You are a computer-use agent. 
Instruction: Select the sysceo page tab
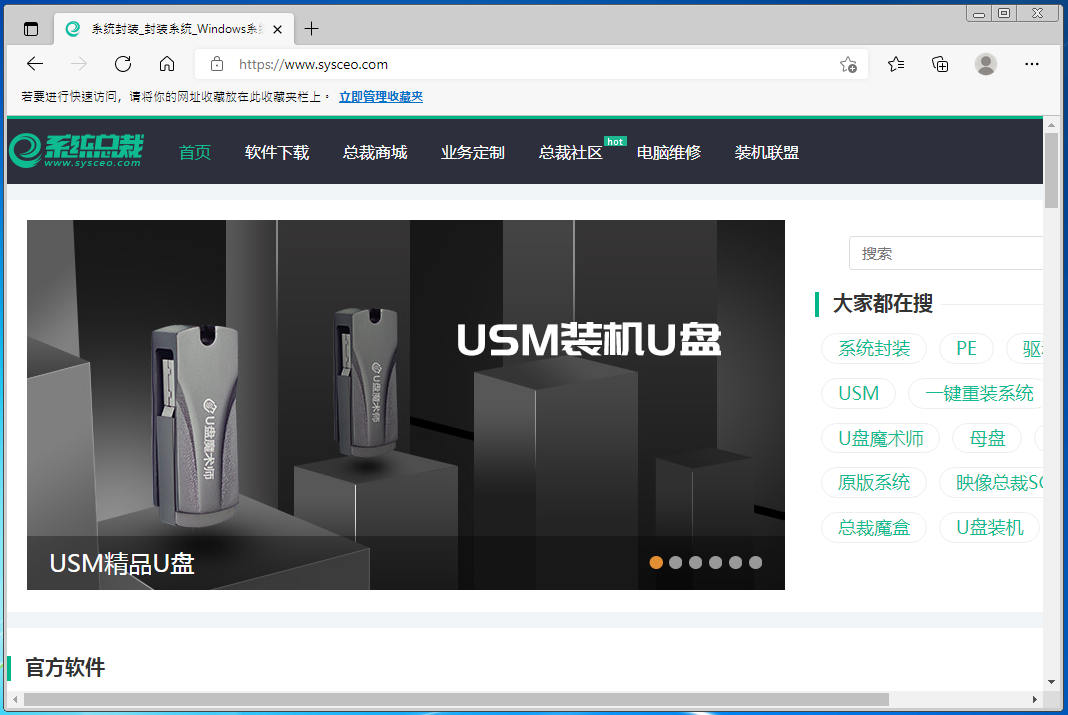174,29
